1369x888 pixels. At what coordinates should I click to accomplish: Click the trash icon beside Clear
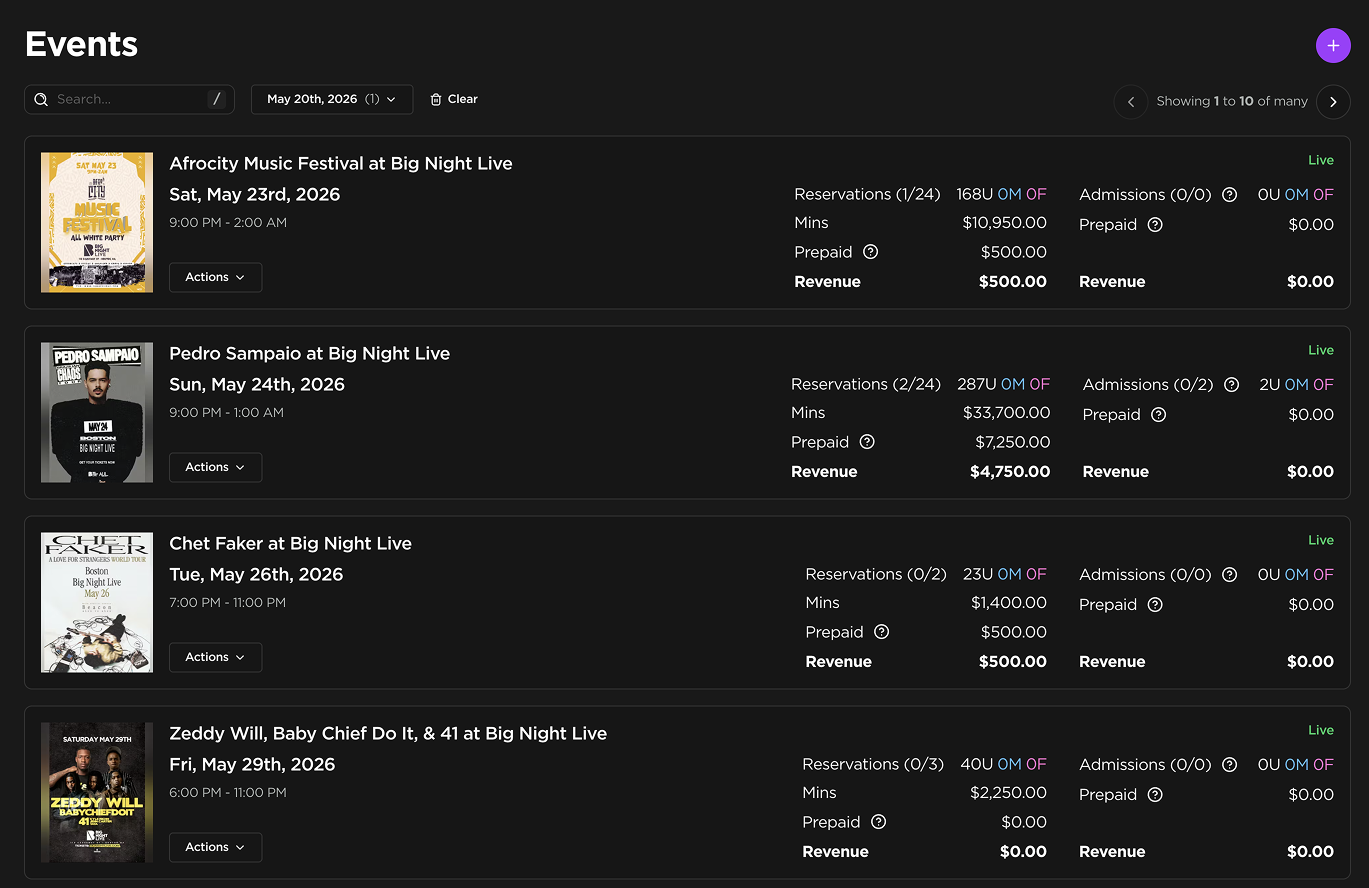click(436, 99)
